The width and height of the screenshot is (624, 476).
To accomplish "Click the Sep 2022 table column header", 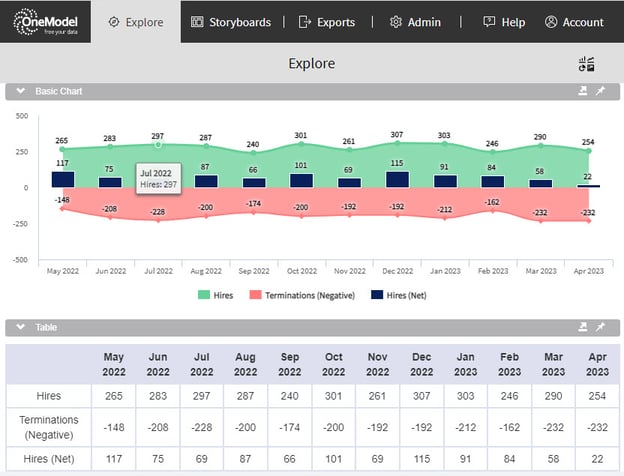I will point(290,364).
